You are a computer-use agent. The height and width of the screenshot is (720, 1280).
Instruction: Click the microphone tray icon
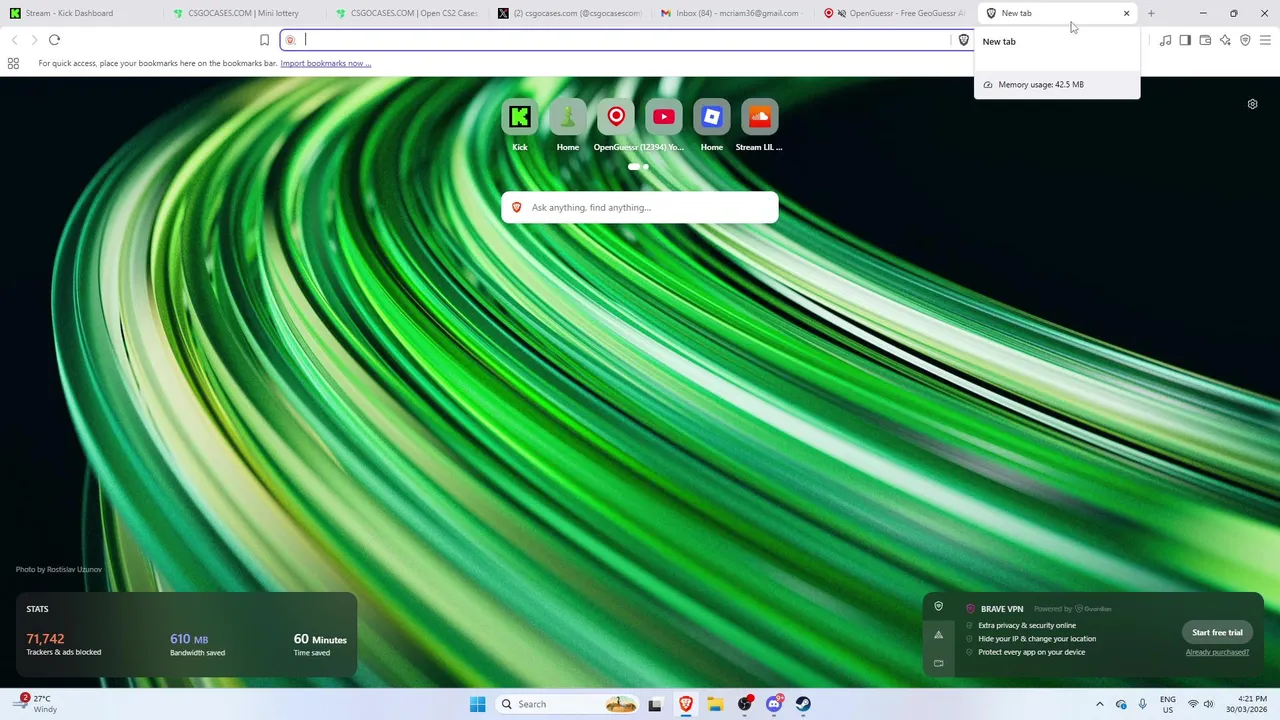pyautogui.click(x=1142, y=704)
